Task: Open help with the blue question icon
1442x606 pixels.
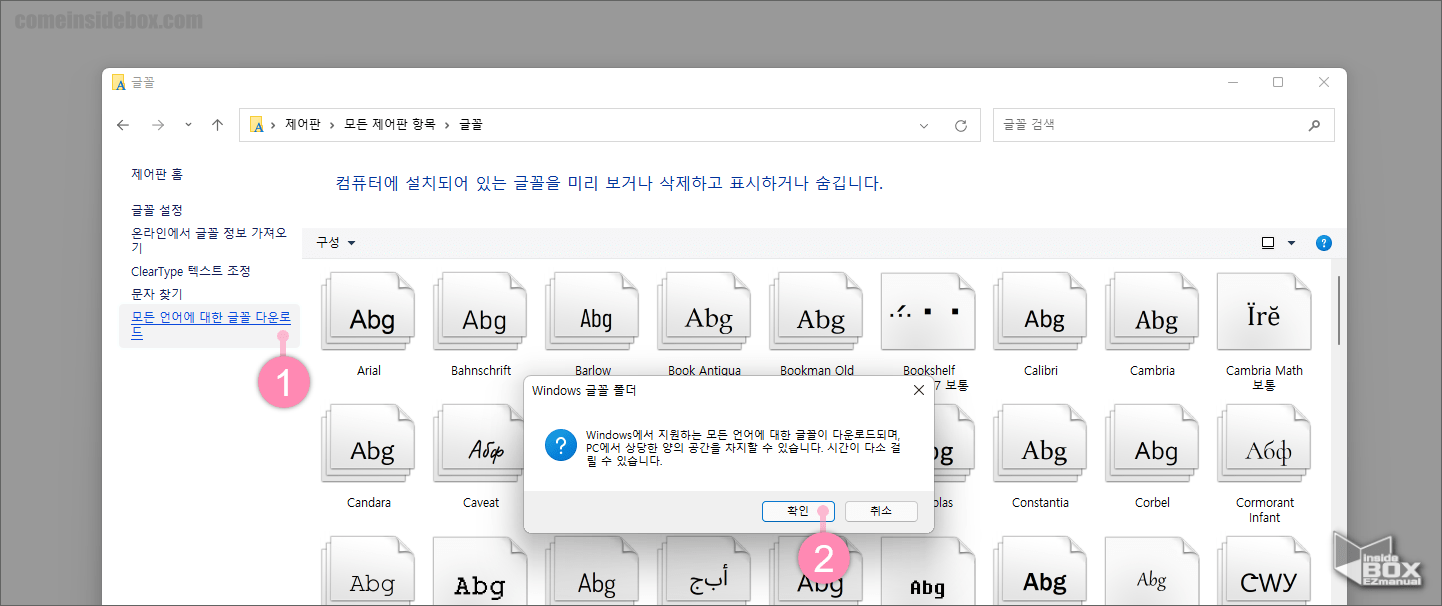Action: pyautogui.click(x=1324, y=243)
